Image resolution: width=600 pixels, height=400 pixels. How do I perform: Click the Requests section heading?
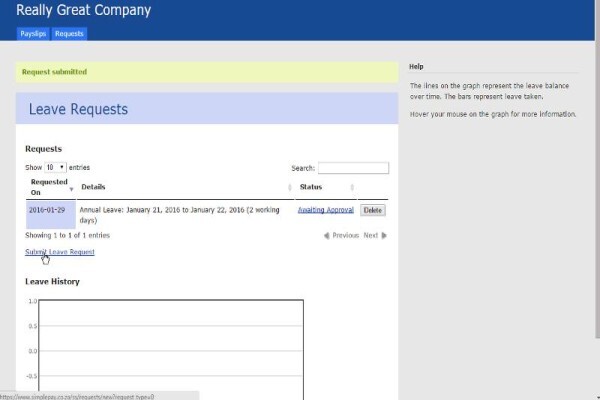pyautogui.click(x=44, y=149)
